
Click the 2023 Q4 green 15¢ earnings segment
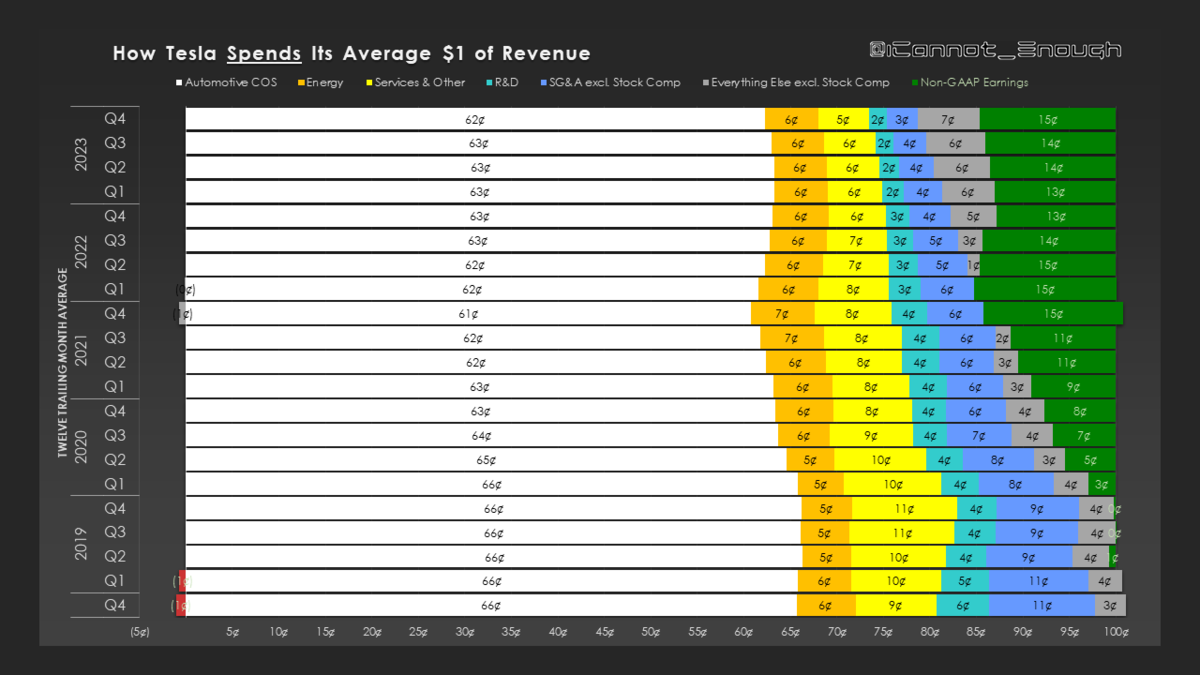[1047, 119]
